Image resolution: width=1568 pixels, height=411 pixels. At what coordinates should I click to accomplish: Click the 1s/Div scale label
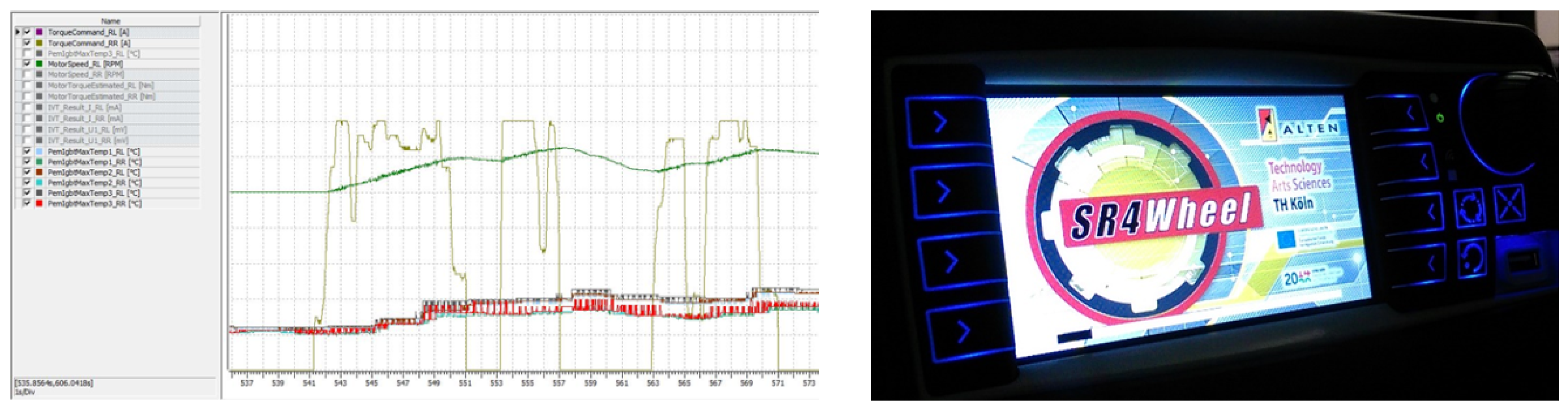click(24, 392)
